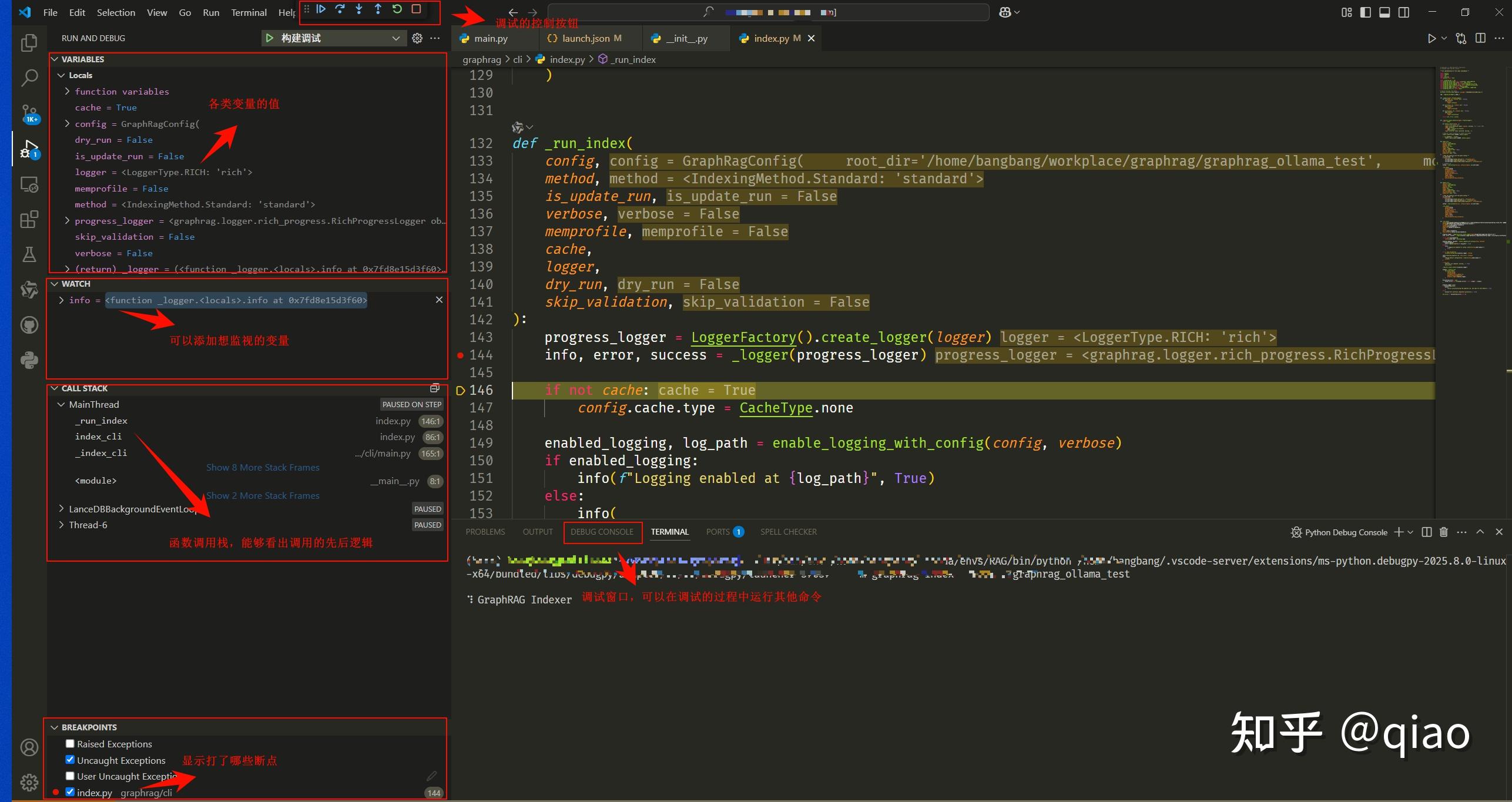
Task: Click Show 8 More Stack Frames
Action: coord(263,467)
